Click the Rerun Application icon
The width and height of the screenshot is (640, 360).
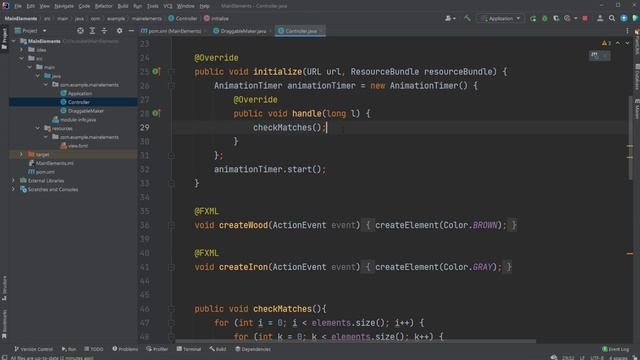pos(533,18)
